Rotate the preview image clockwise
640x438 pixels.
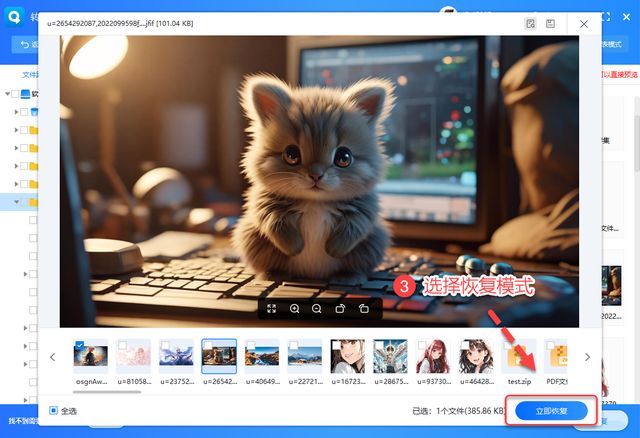tap(340, 309)
